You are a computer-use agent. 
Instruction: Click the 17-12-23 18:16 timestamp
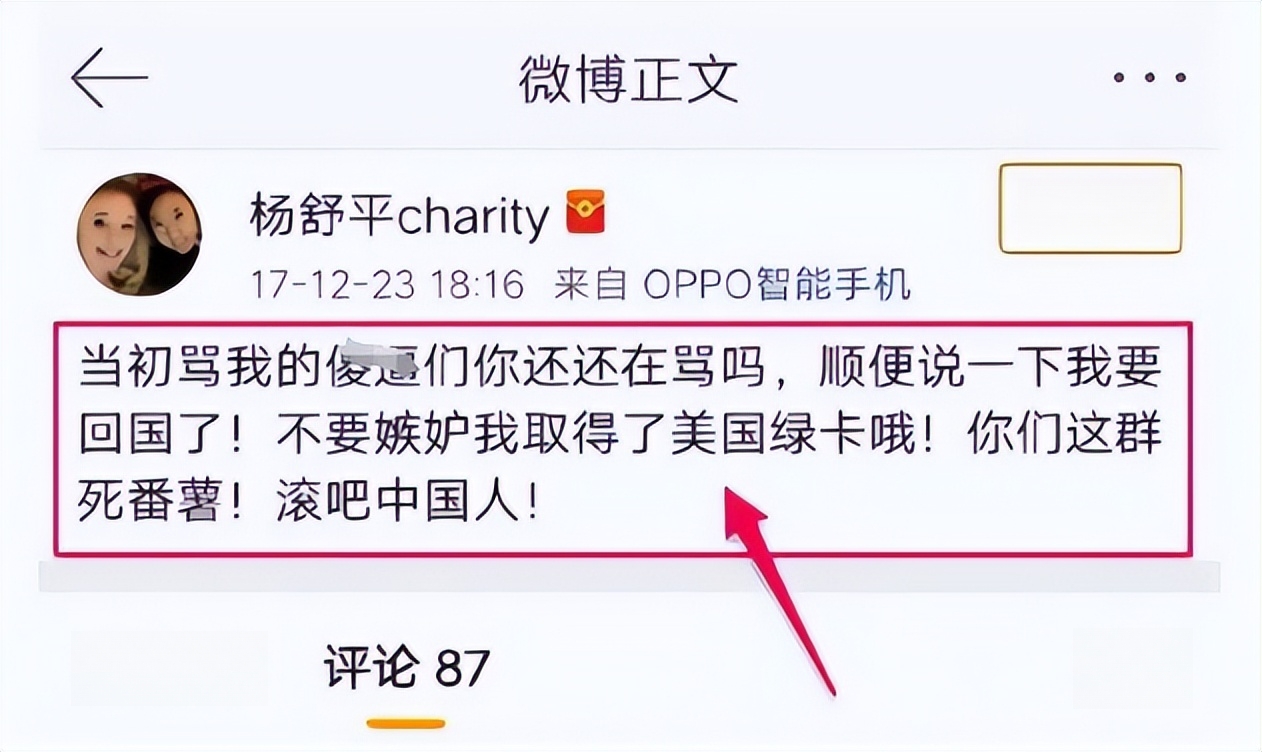click(x=387, y=285)
